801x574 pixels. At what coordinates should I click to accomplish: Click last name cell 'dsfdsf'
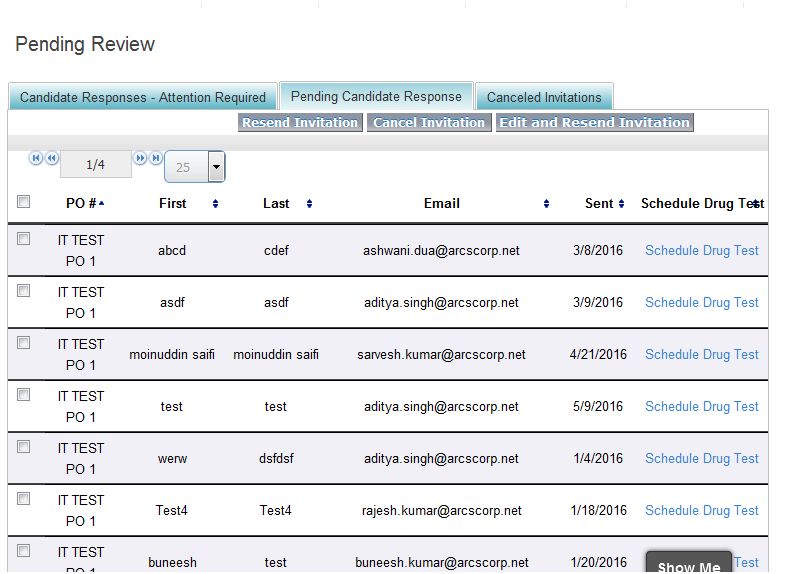(x=276, y=459)
